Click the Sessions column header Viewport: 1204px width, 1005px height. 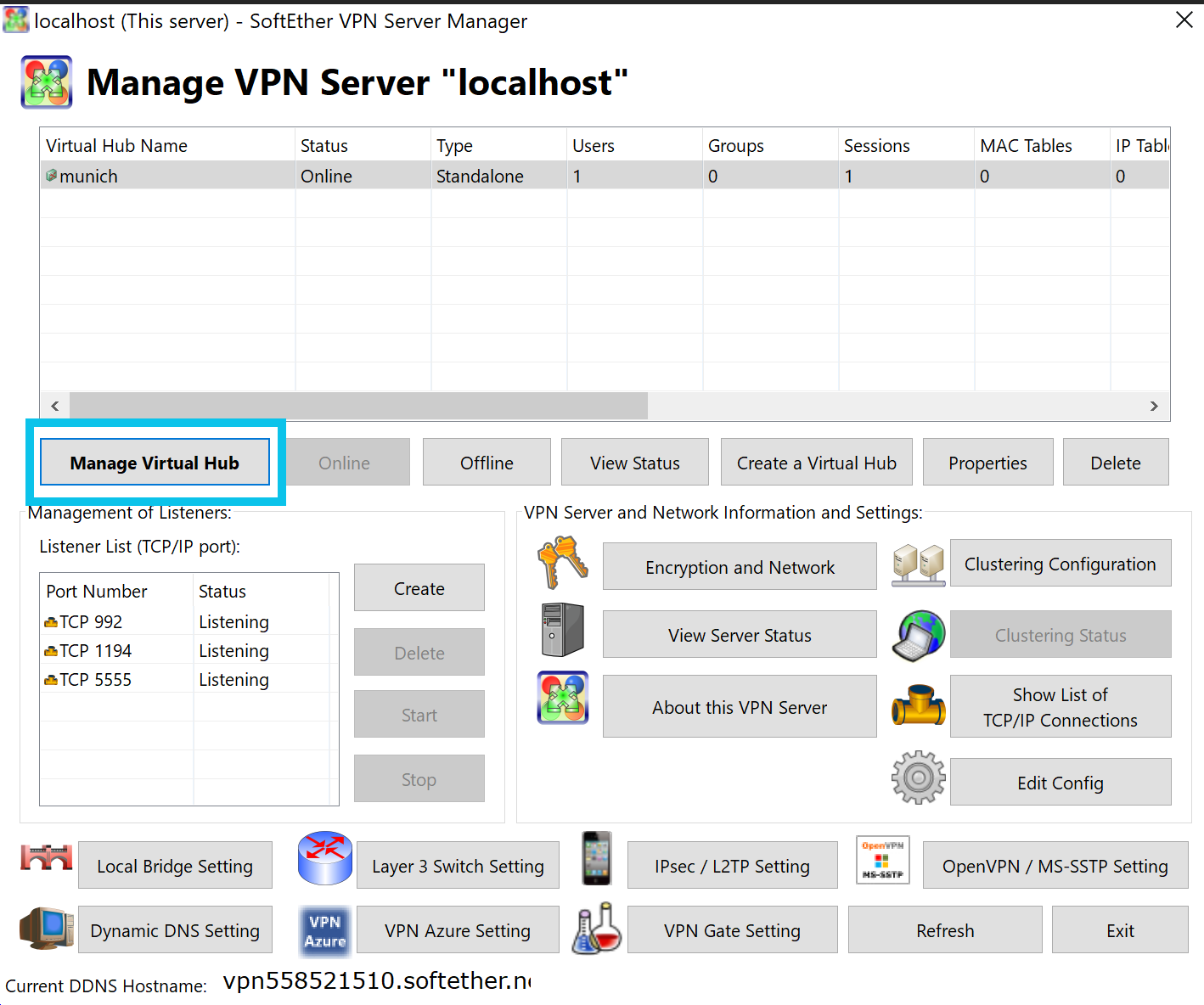pyautogui.click(x=906, y=145)
